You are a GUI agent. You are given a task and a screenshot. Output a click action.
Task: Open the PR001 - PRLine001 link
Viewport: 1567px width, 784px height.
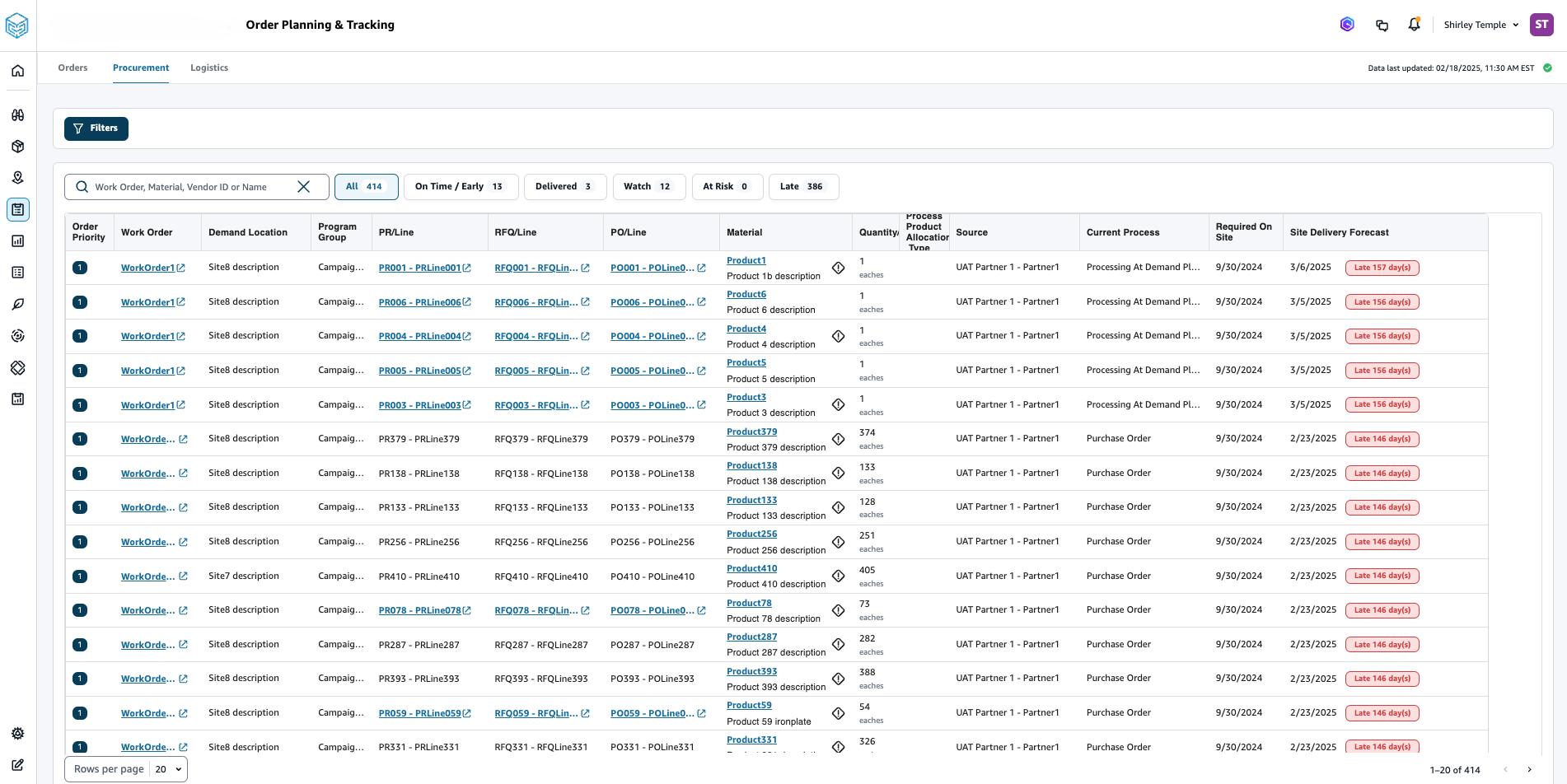tap(419, 268)
